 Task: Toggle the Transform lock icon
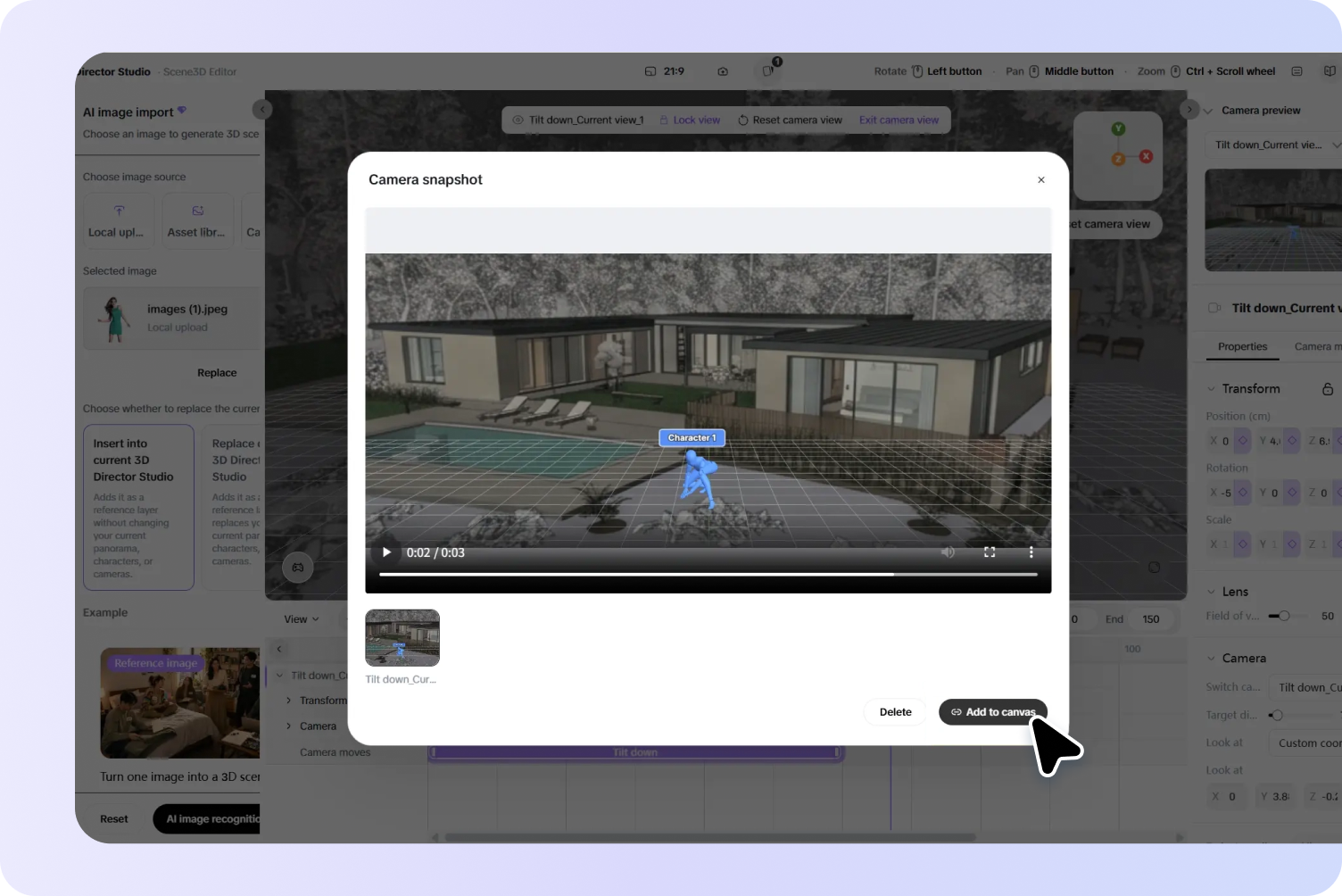click(1328, 389)
